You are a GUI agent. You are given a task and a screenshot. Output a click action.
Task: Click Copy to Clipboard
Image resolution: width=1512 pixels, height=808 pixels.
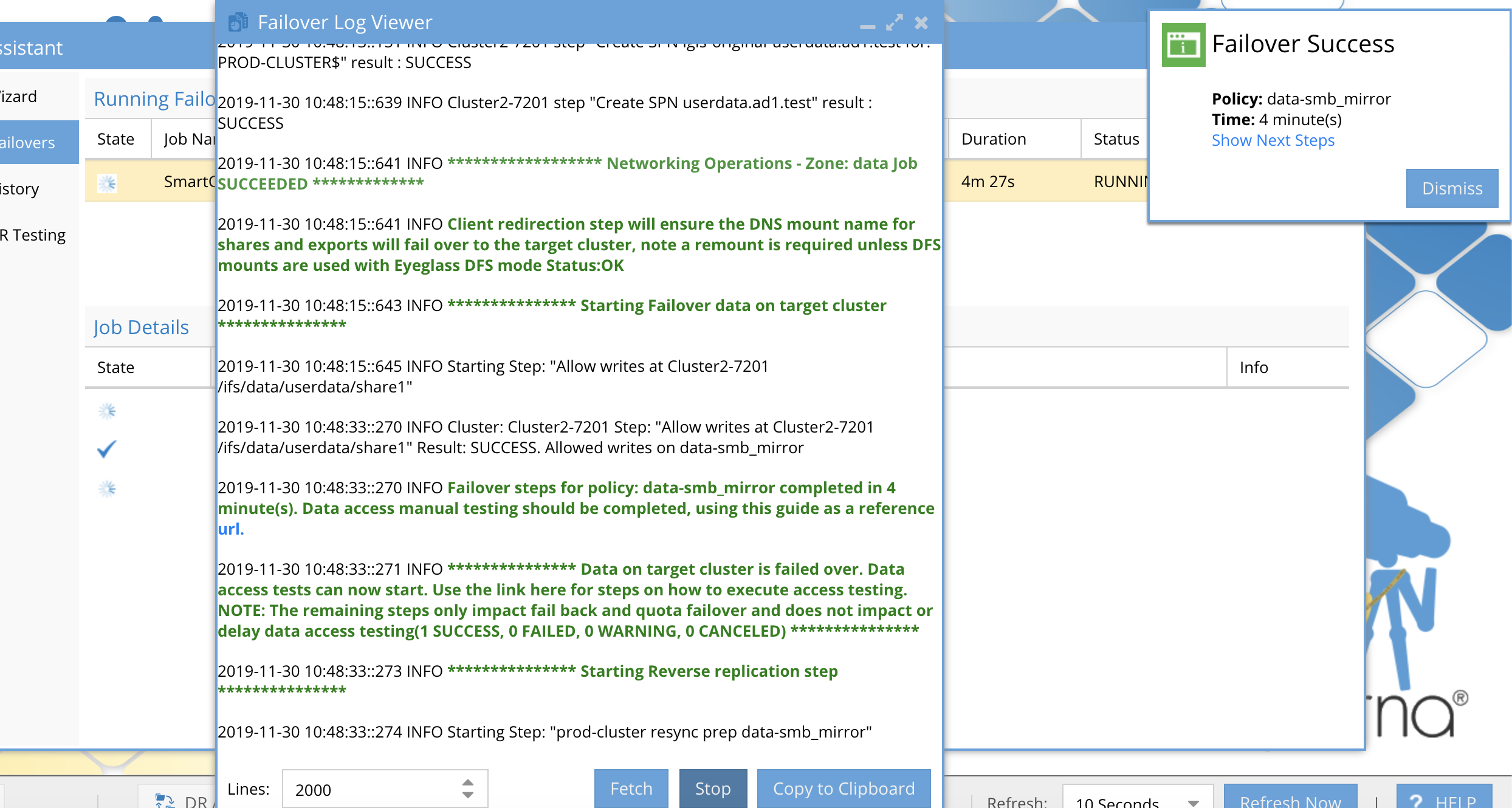(844, 789)
